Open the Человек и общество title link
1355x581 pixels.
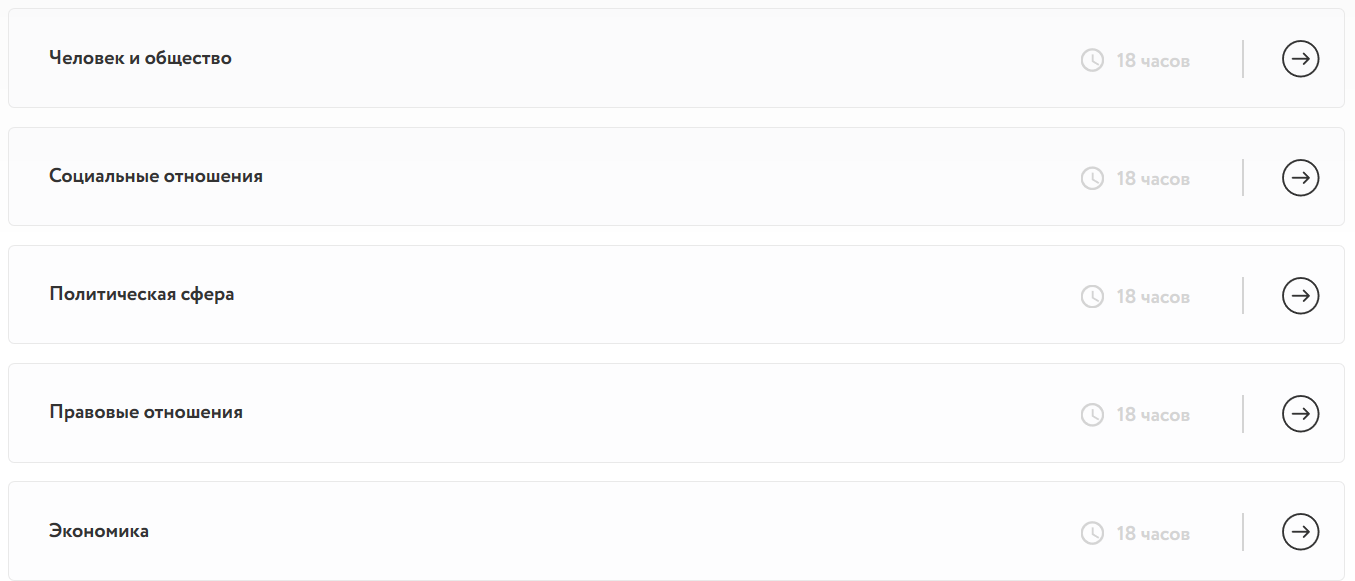140,58
